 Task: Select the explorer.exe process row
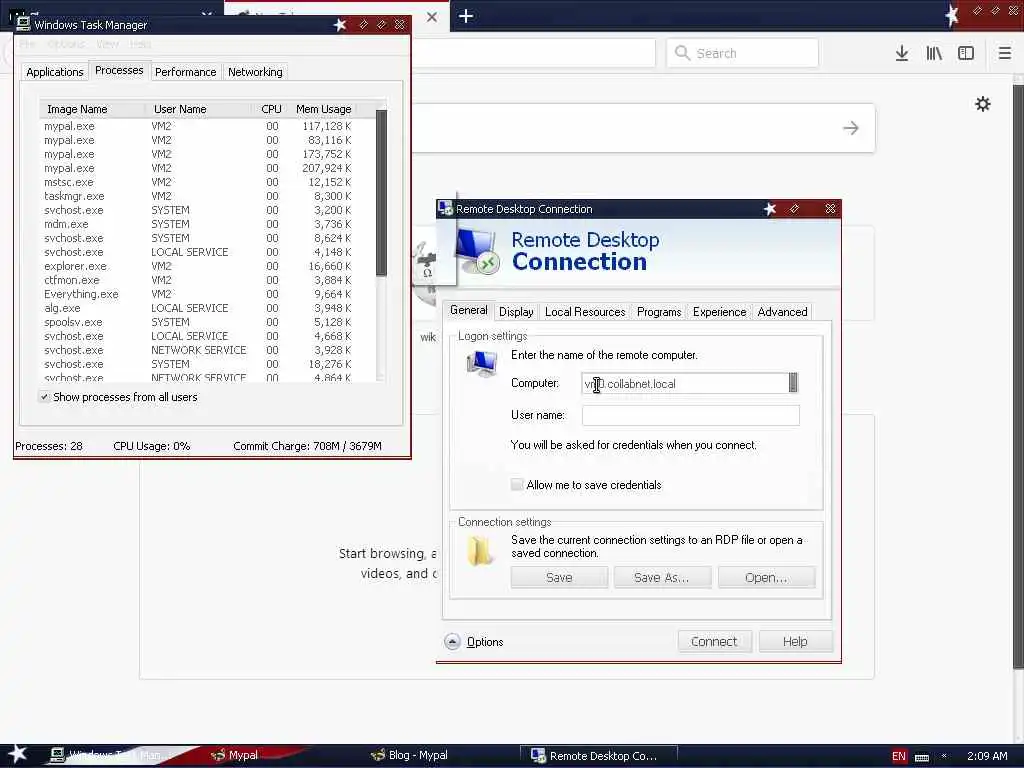[x=208, y=266]
